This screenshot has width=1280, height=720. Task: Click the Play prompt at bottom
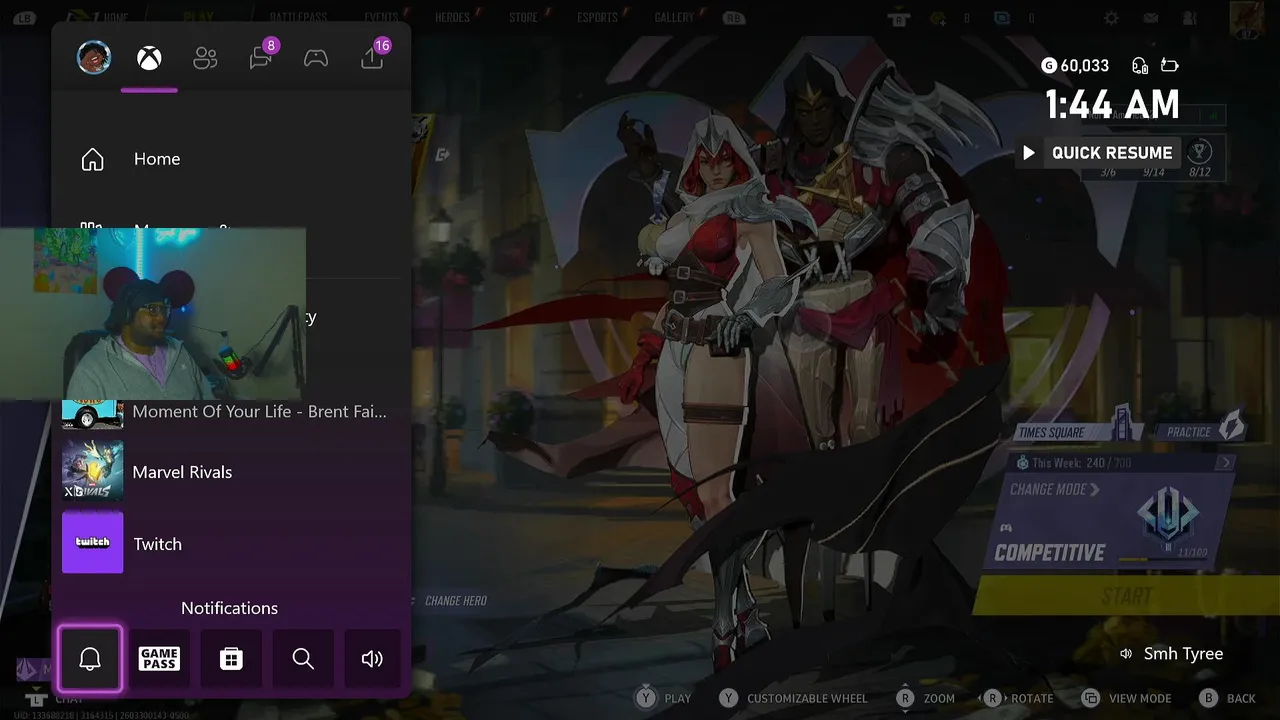coord(663,698)
